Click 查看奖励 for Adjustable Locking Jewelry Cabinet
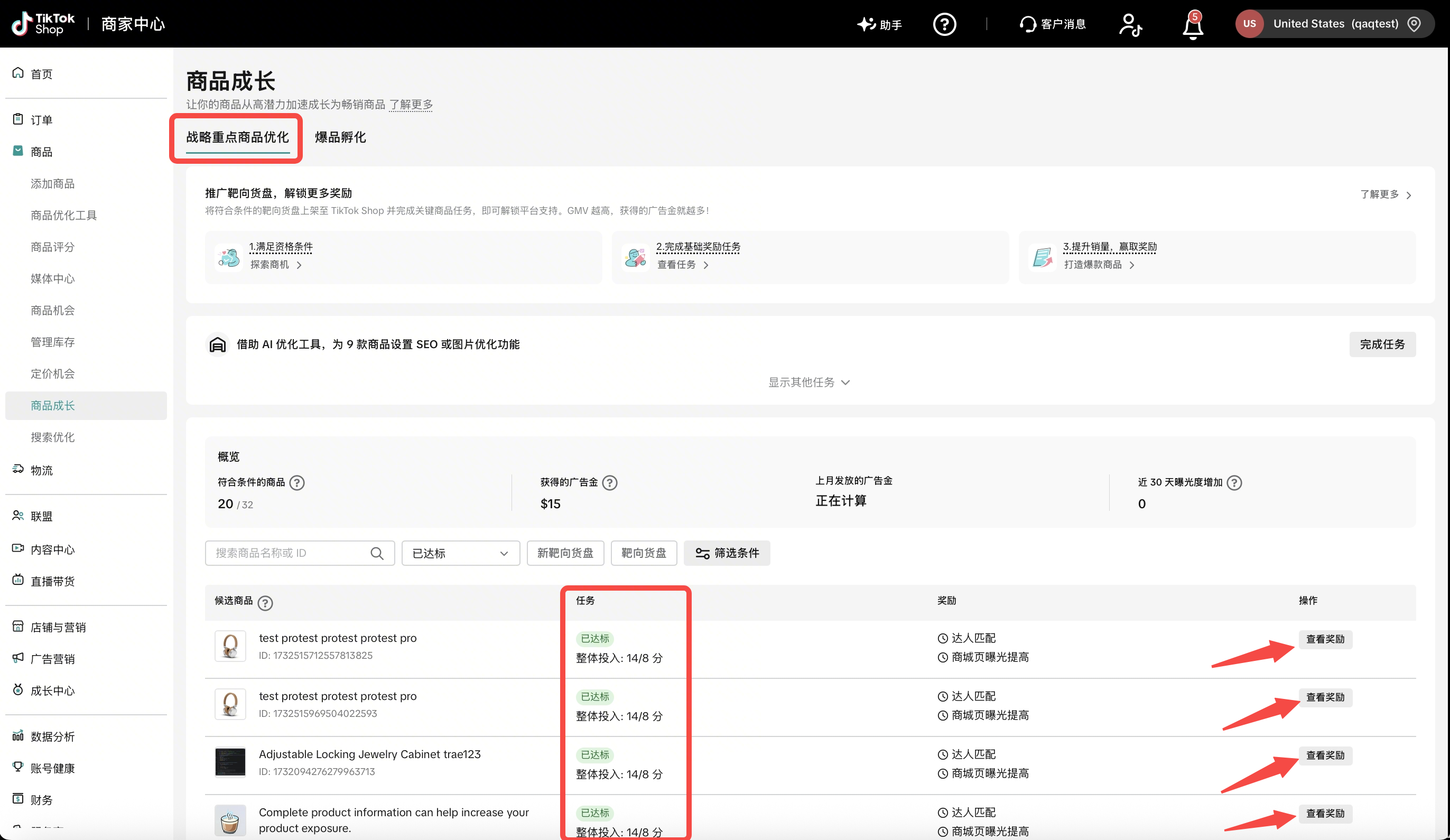The height and width of the screenshot is (840, 1450). 1325,755
